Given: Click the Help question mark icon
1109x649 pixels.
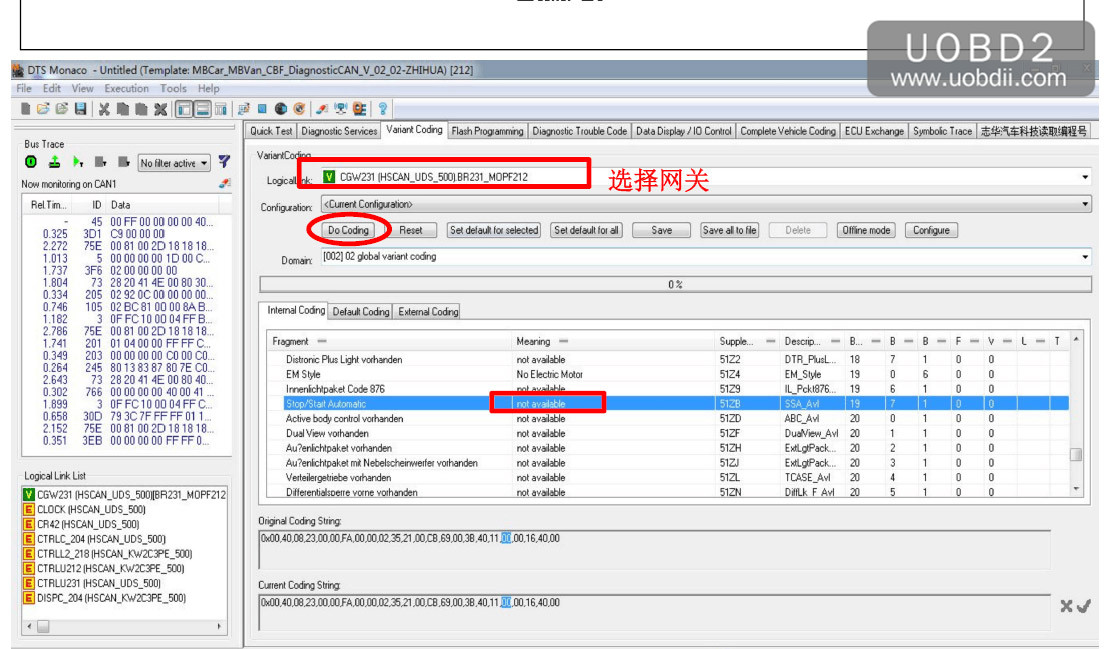Looking at the screenshot, I should point(383,109).
